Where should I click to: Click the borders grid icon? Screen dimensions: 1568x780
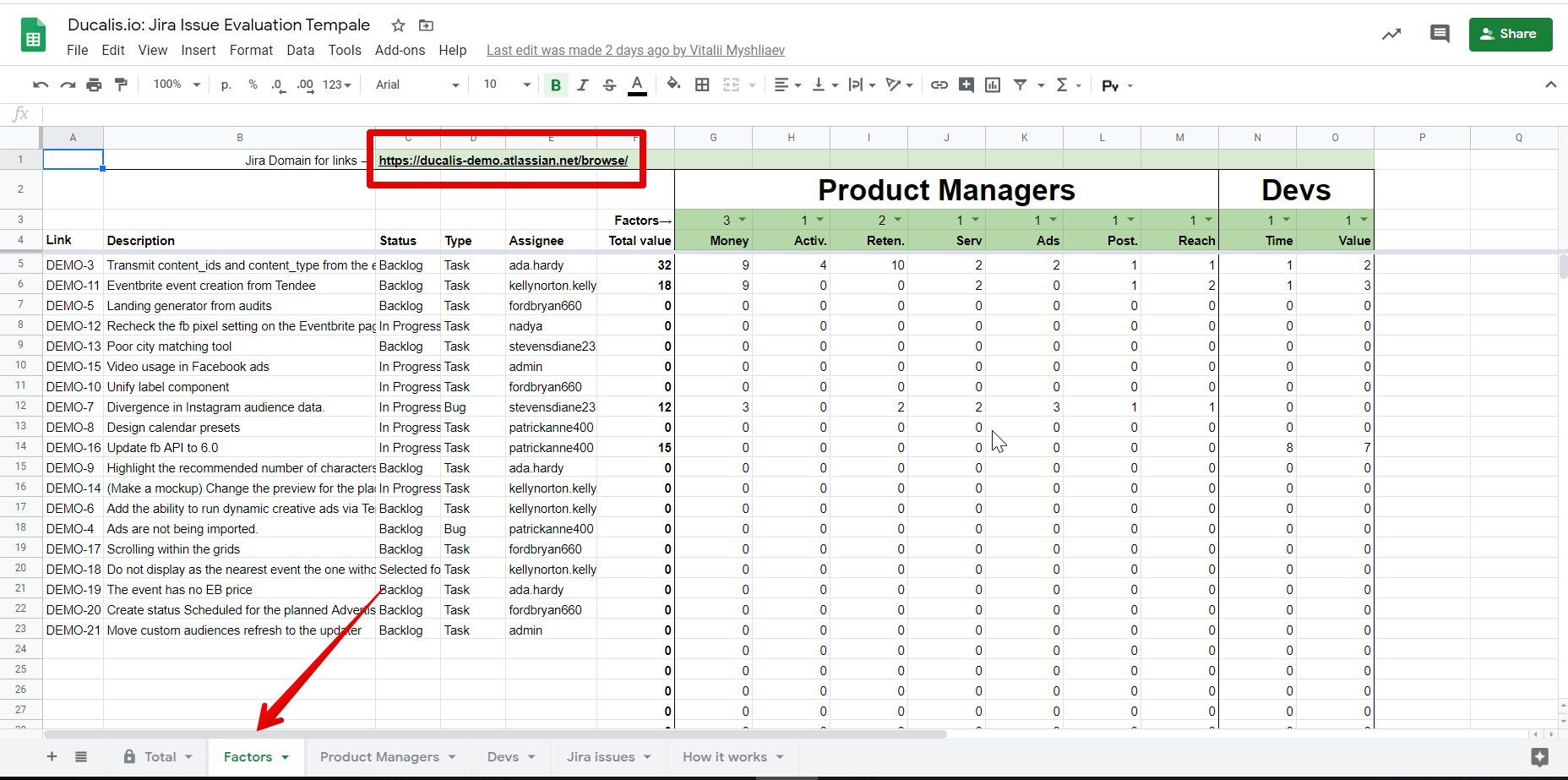tap(702, 85)
